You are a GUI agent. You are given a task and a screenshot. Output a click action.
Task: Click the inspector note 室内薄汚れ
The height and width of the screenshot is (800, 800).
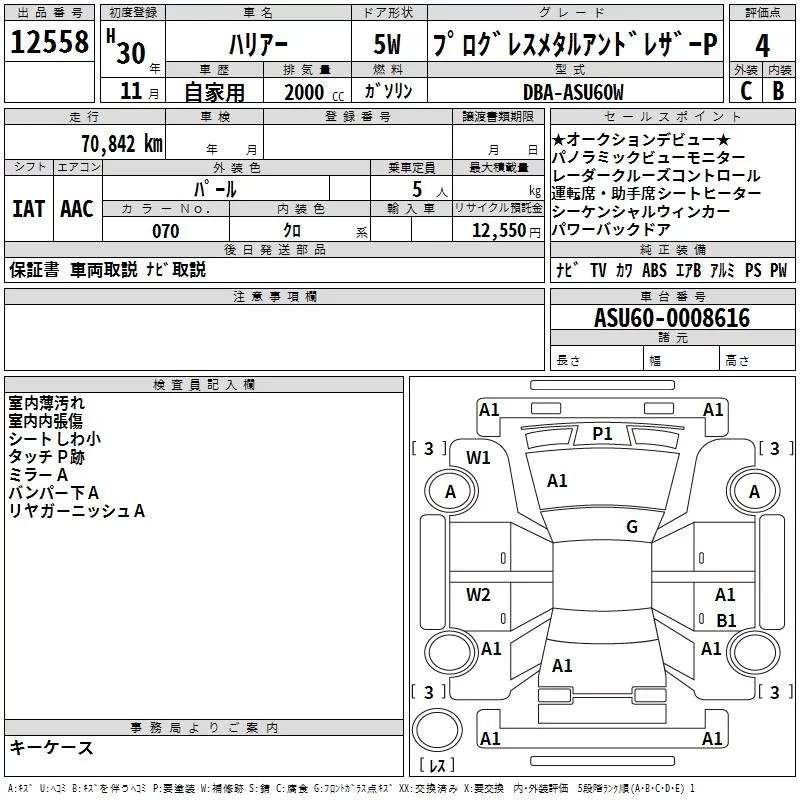point(46,403)
